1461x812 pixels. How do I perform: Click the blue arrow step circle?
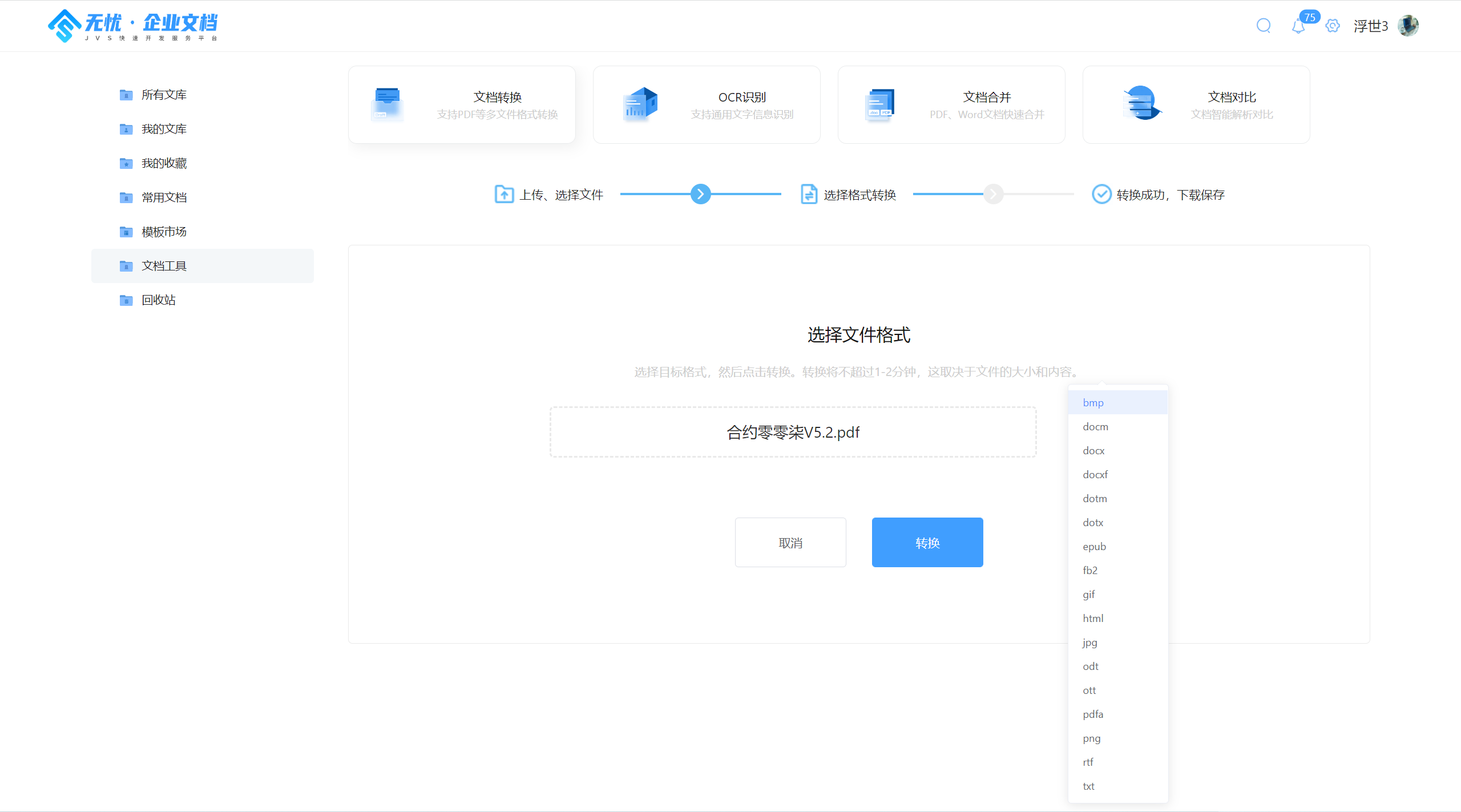point(700,195)
